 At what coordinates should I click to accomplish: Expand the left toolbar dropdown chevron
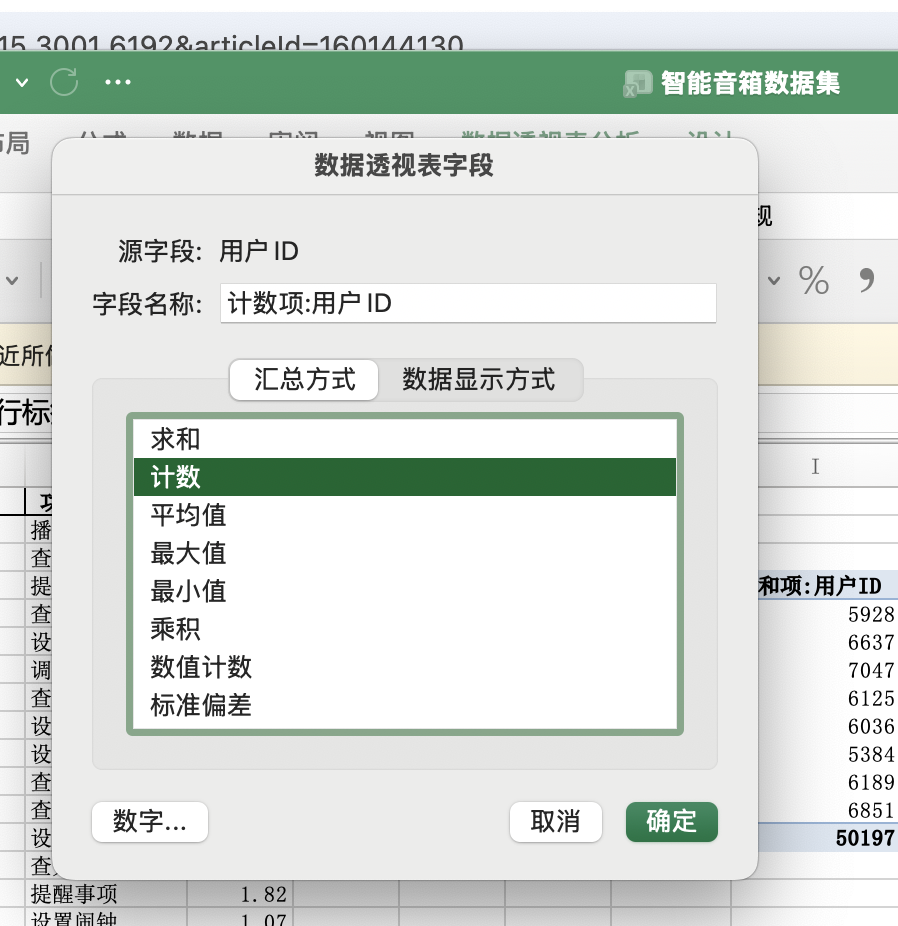click(x=12, y=281)
